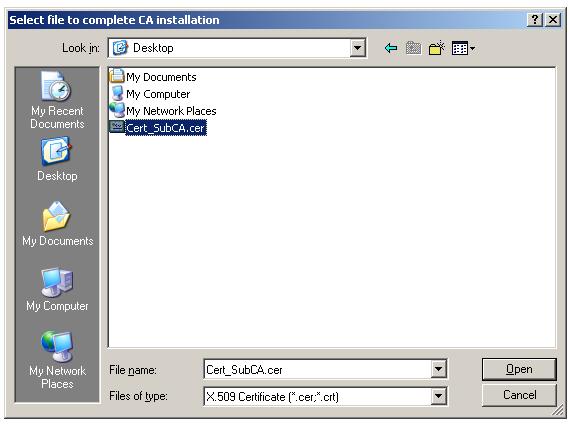Select My Network Places icon in file list

117,110
